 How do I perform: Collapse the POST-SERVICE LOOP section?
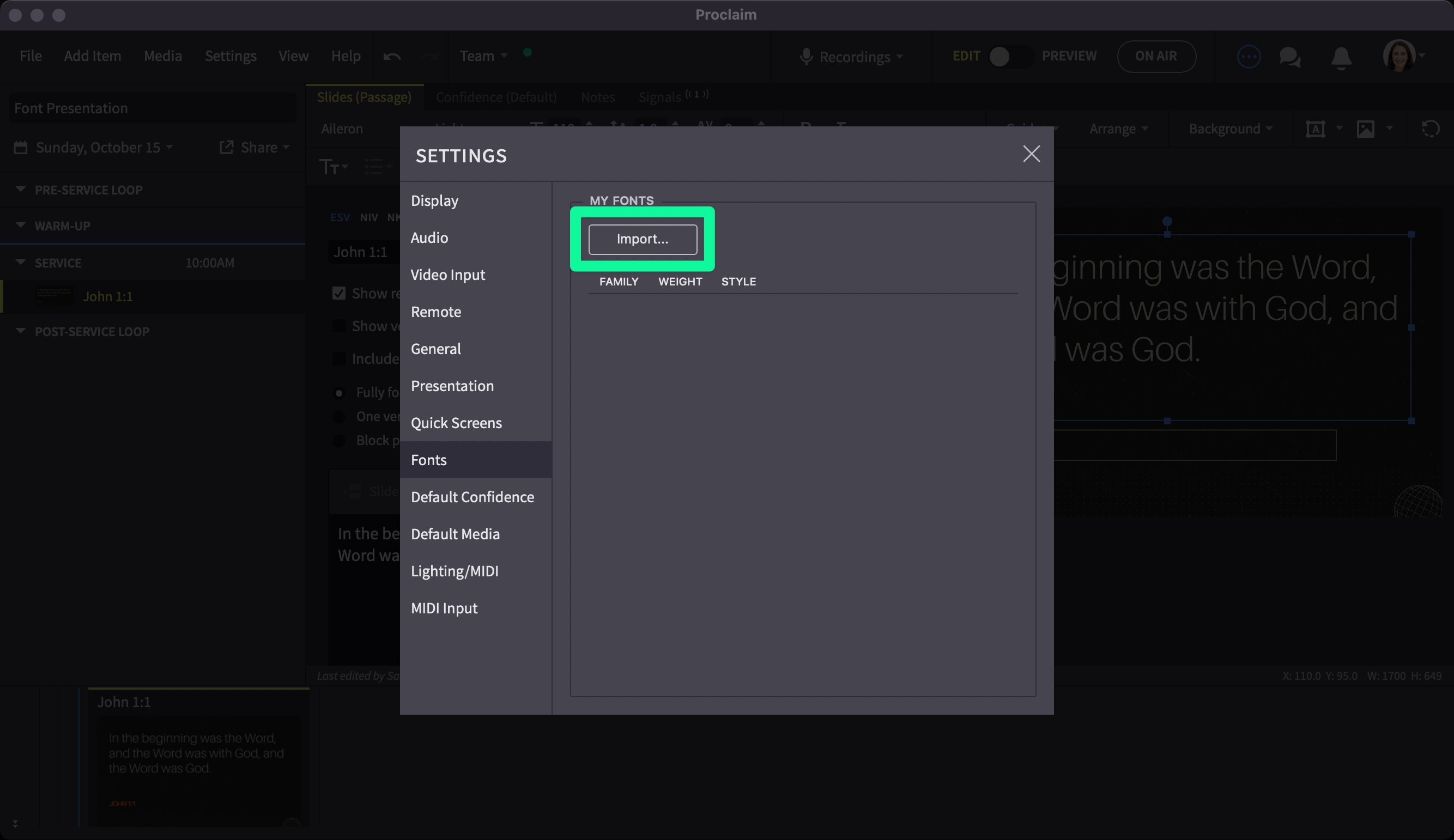point(20,331)
